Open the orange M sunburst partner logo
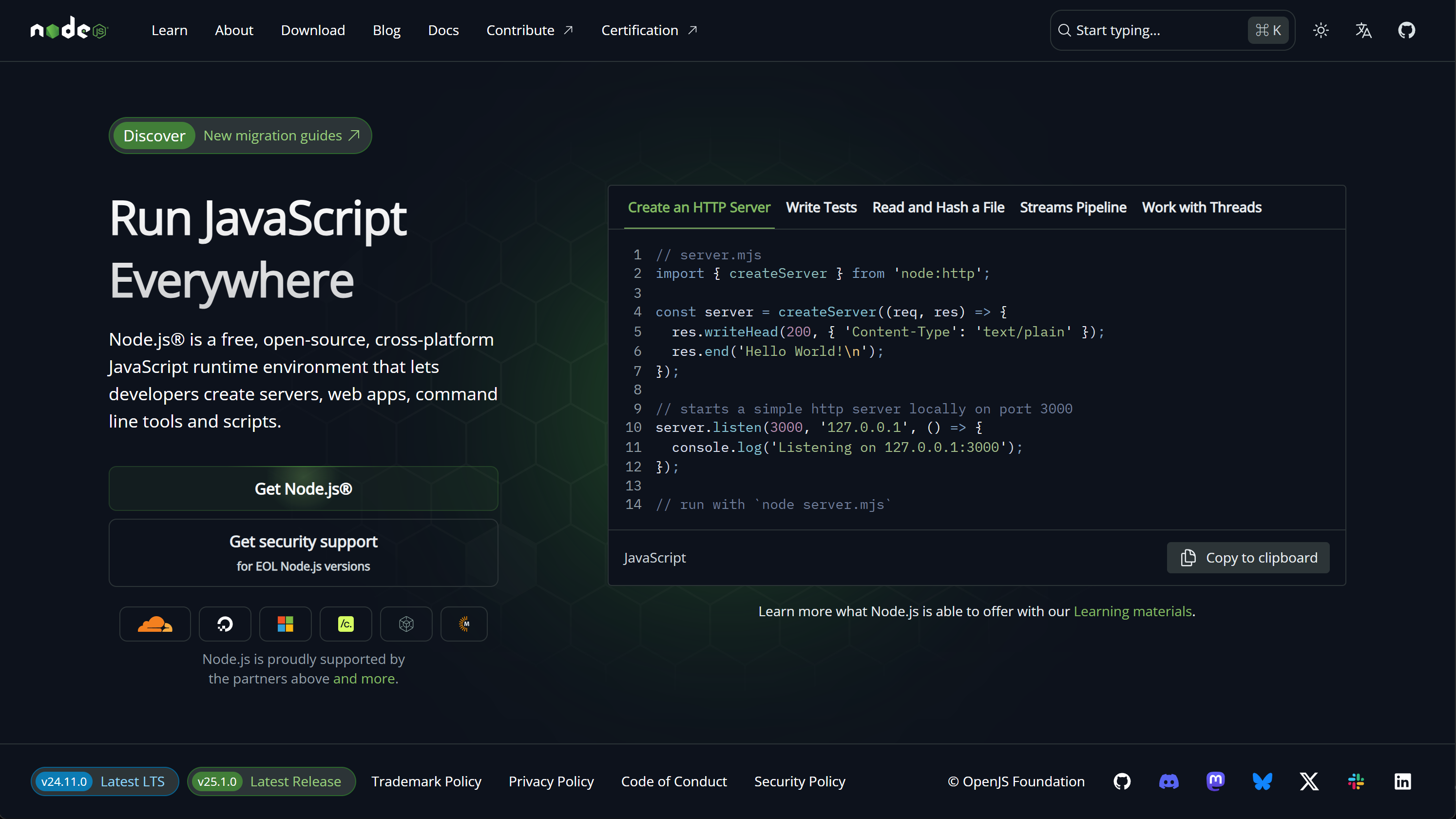 464,624
